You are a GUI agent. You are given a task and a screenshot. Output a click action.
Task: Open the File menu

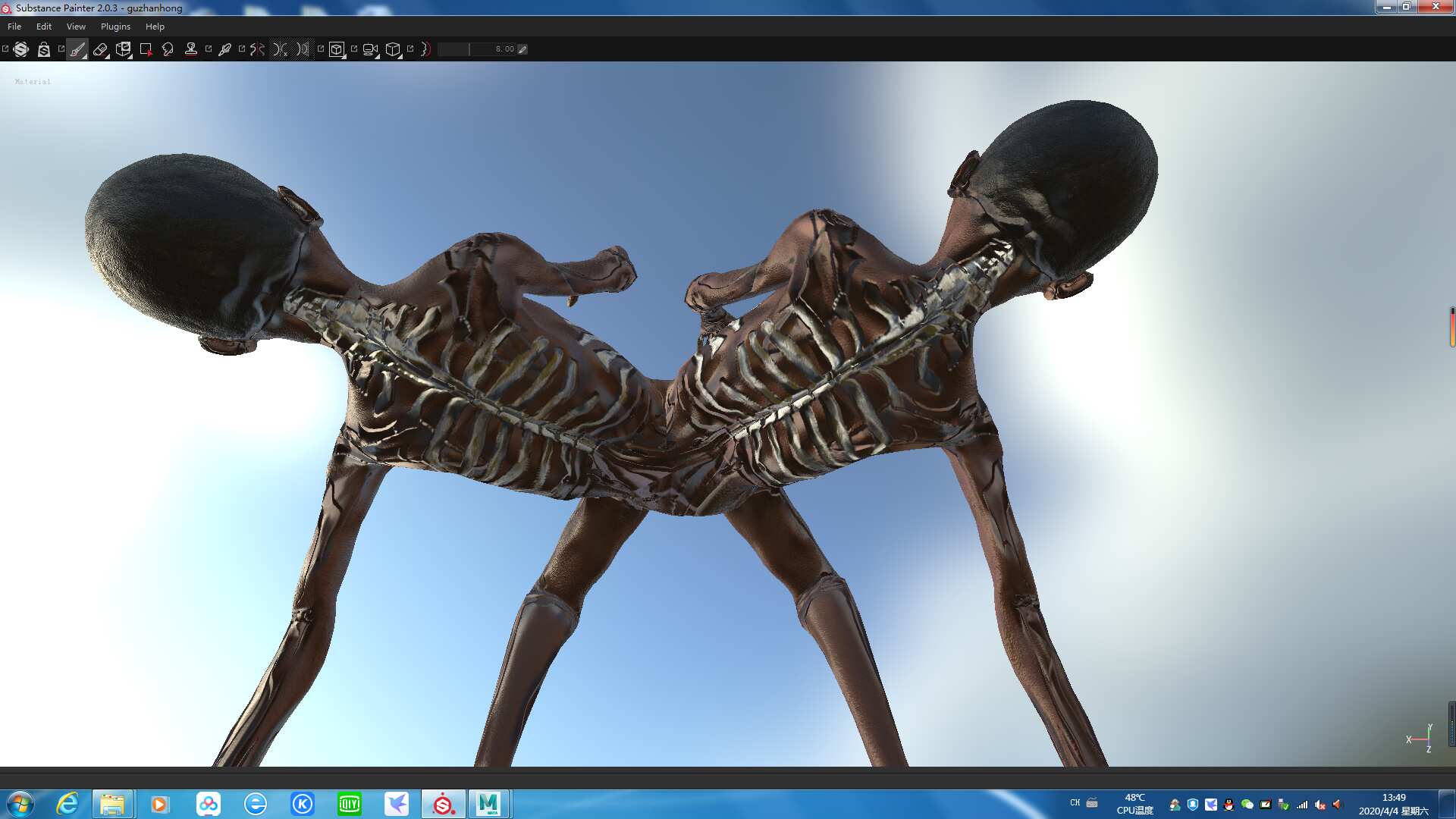14,27
